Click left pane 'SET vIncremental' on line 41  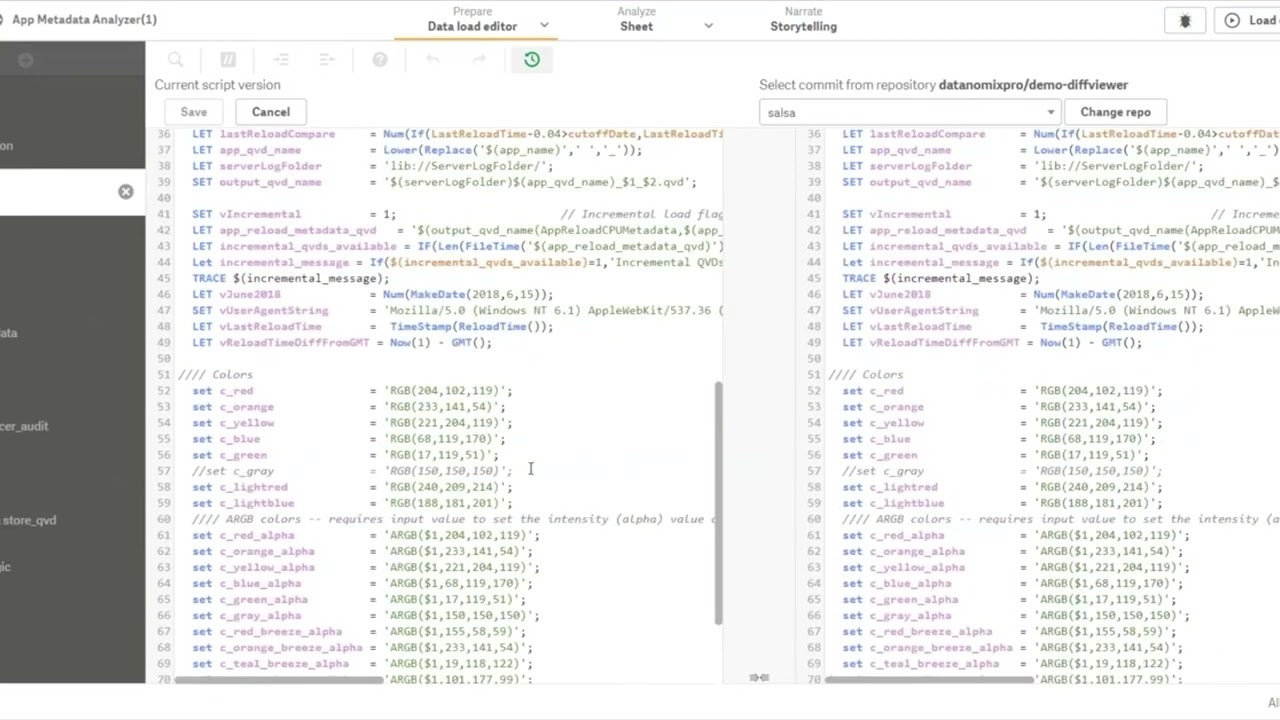pos(246,214)
